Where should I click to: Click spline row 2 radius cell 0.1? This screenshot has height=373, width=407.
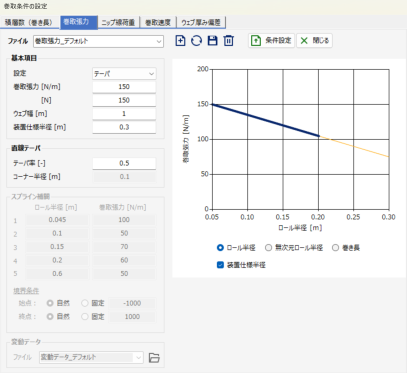57,233
